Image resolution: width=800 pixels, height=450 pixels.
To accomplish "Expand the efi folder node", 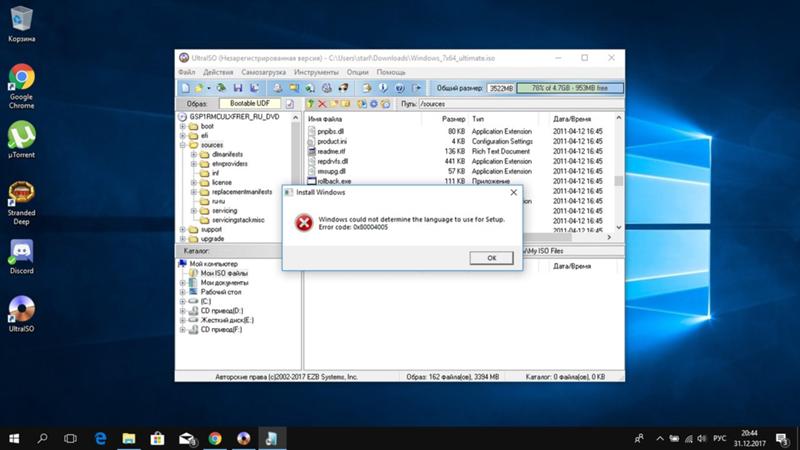I will [183, 136].
